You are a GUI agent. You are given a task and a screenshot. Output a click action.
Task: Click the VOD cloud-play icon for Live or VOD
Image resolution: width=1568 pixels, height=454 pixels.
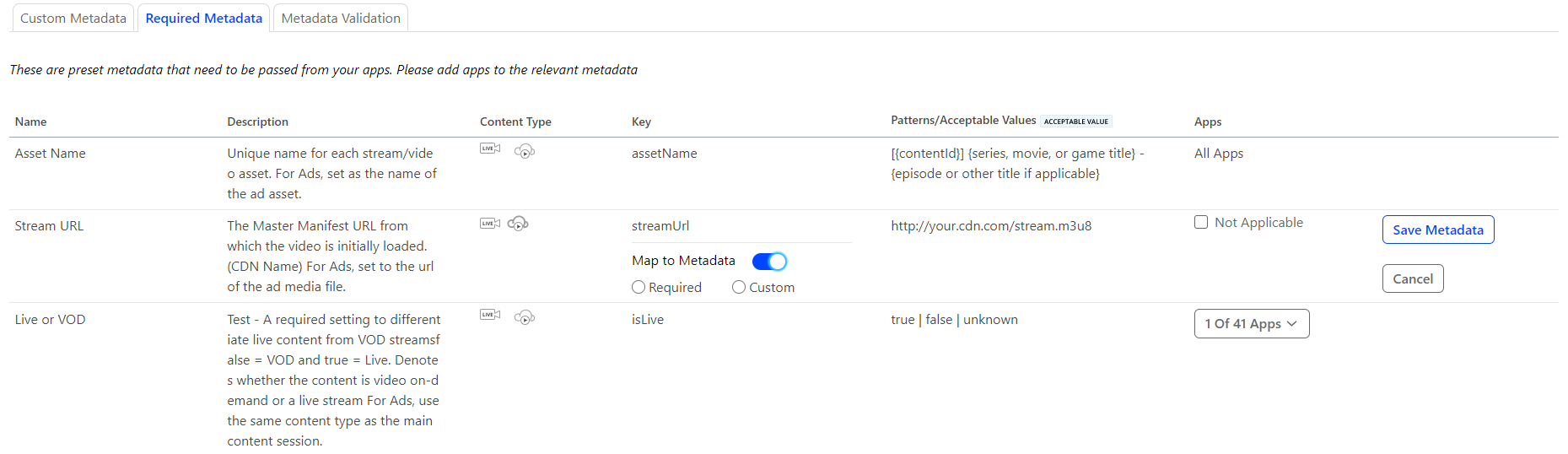[525, 317]
